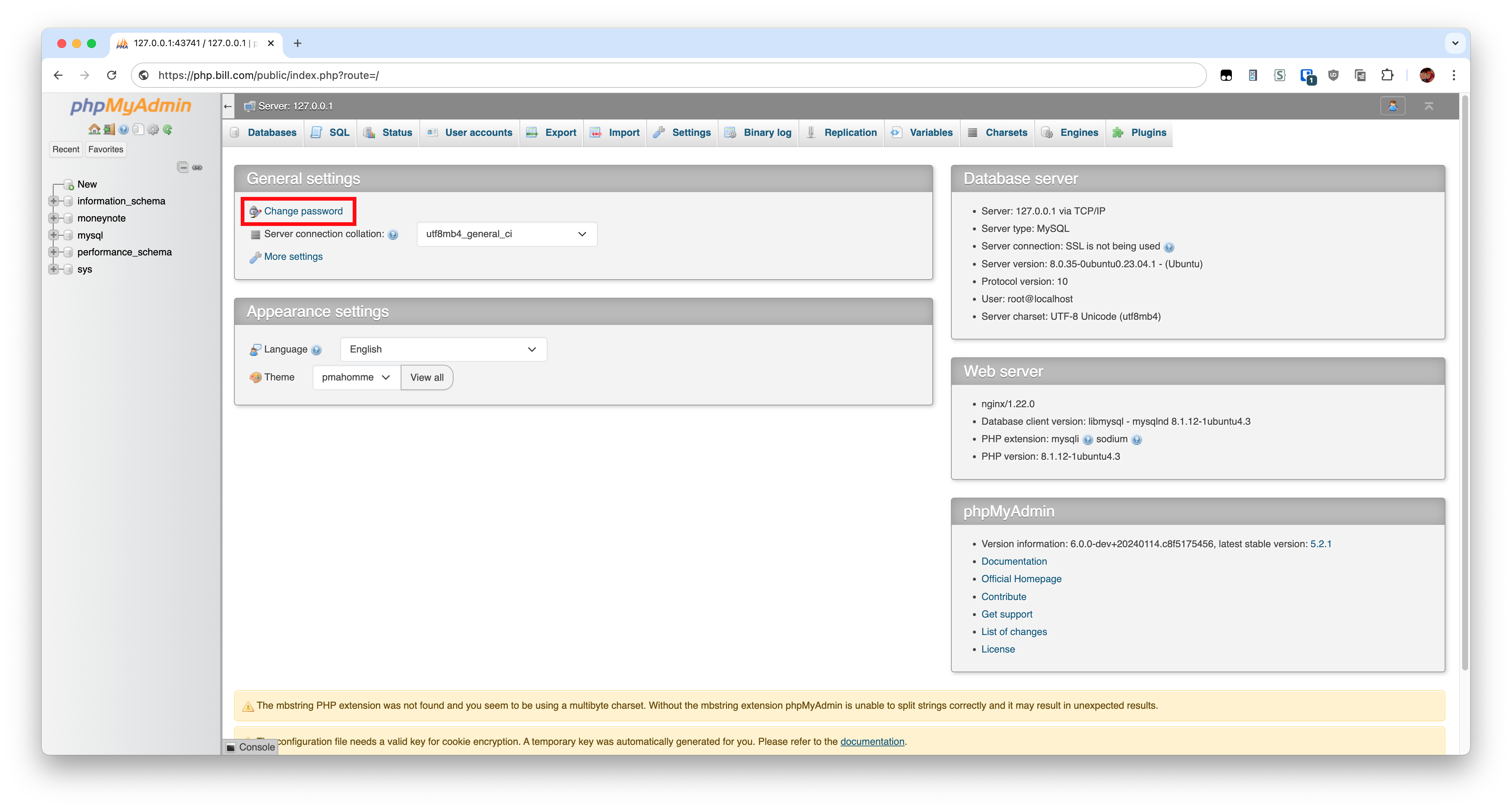Click the Home icon in navigation panel

(x=94, y=129)
